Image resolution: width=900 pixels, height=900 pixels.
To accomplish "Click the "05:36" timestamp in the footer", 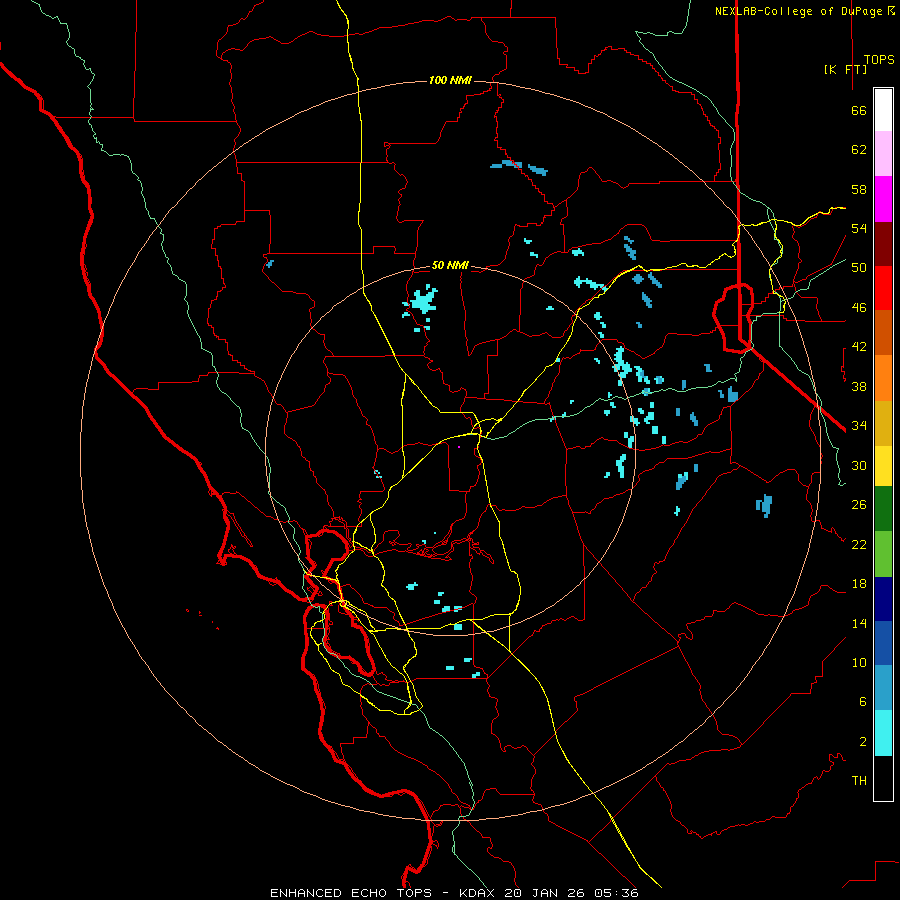I will tap(617, 893).
